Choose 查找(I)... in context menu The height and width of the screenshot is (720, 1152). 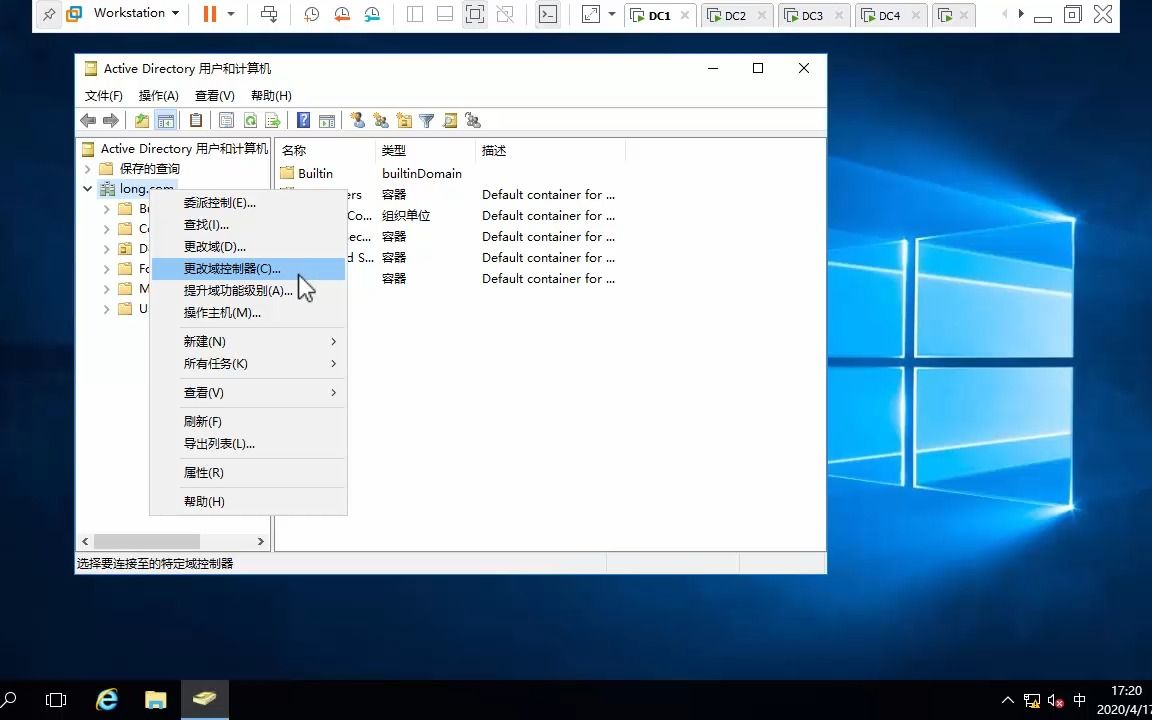pyautogui.click(x=249, y=225)
